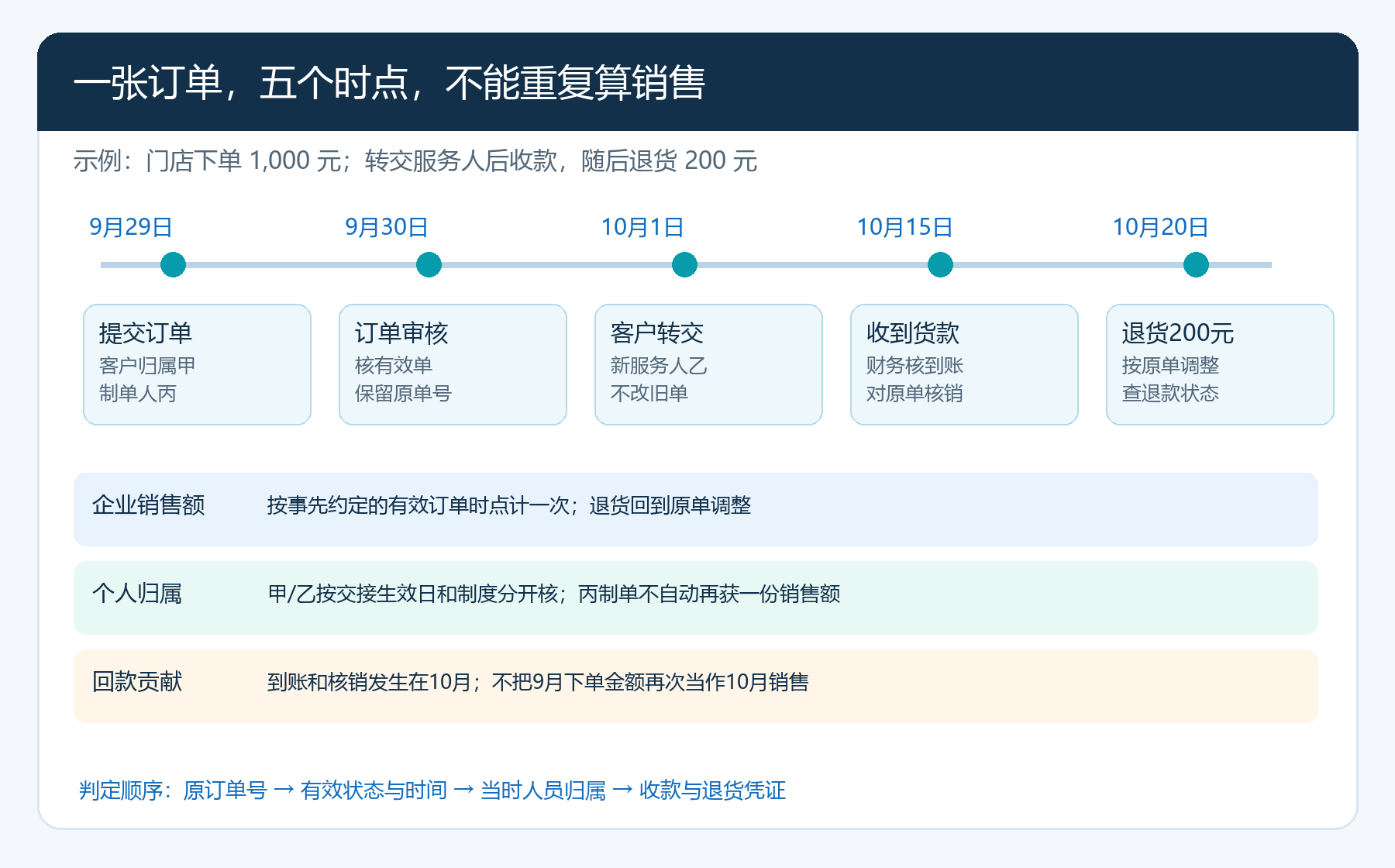This screenshot has height=868, width=1395.
Task: Select the 客户转交 card
Action: [x=708, y=364]
